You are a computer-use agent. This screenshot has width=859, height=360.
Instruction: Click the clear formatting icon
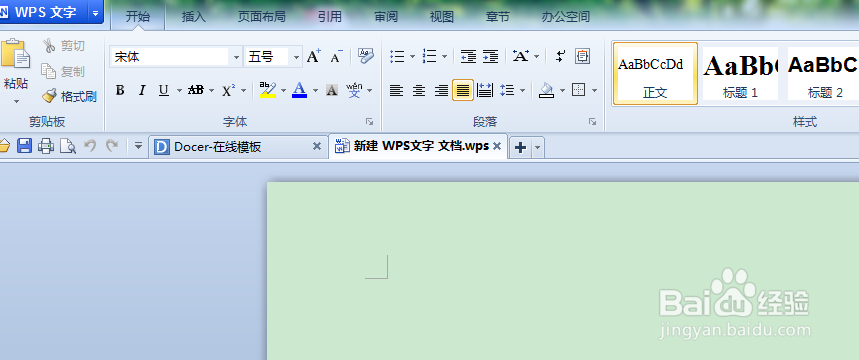point(365,55)
